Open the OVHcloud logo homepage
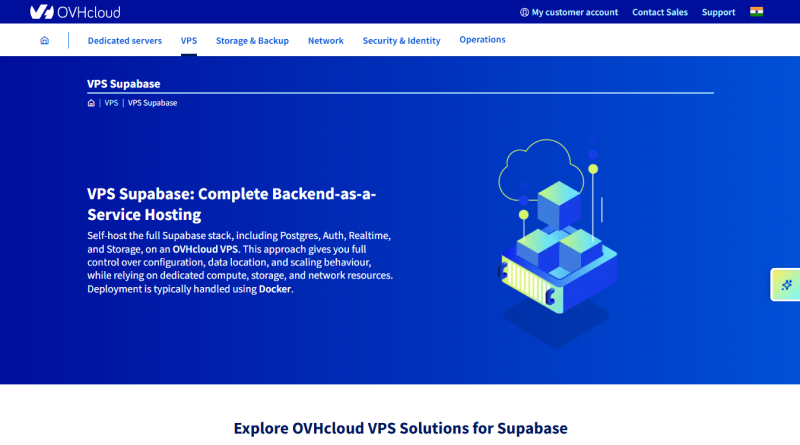This screenshot has width=800, height=445. (75, 12)
